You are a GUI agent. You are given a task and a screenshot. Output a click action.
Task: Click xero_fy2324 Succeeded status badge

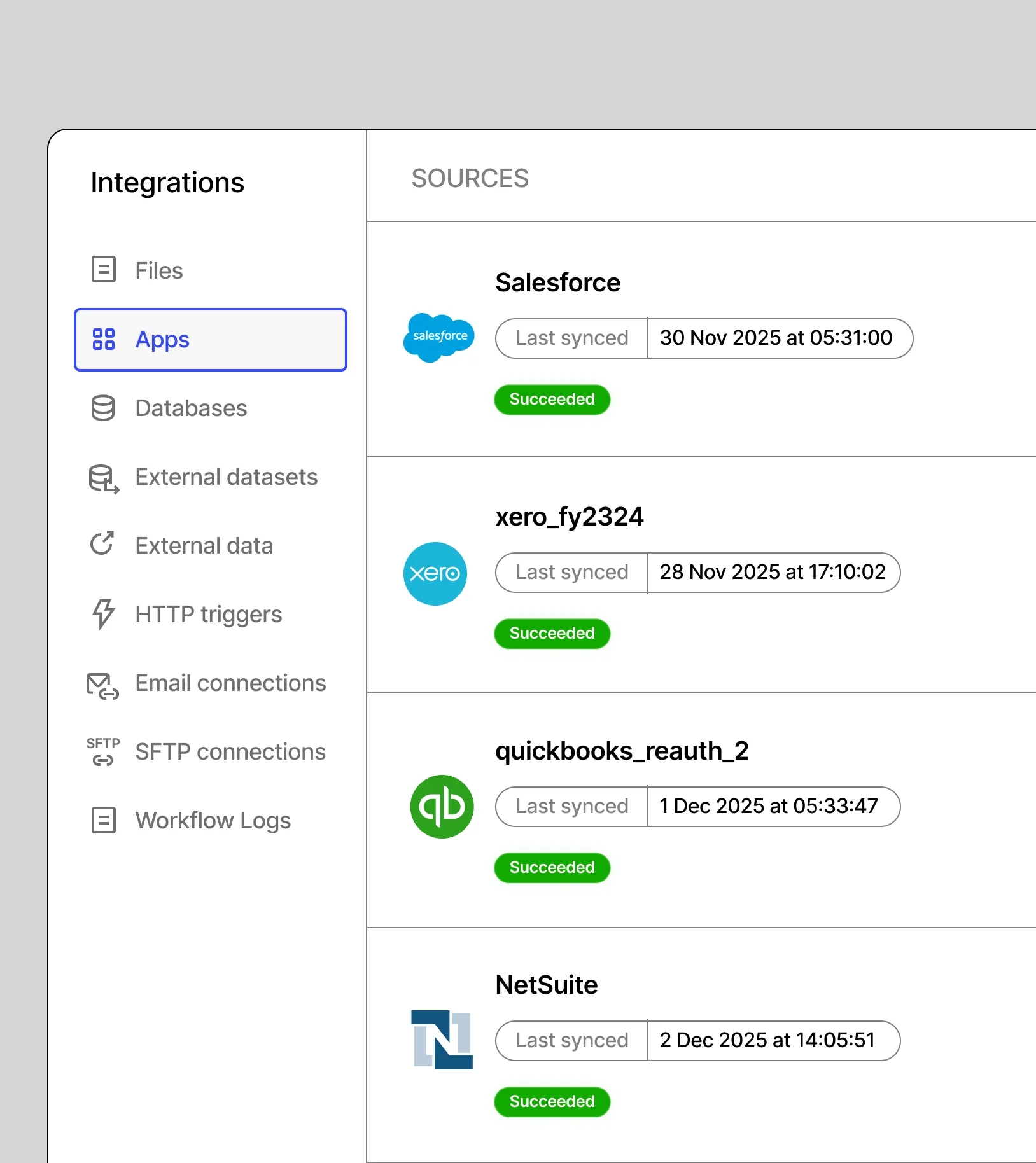click(x=552, y=634)
